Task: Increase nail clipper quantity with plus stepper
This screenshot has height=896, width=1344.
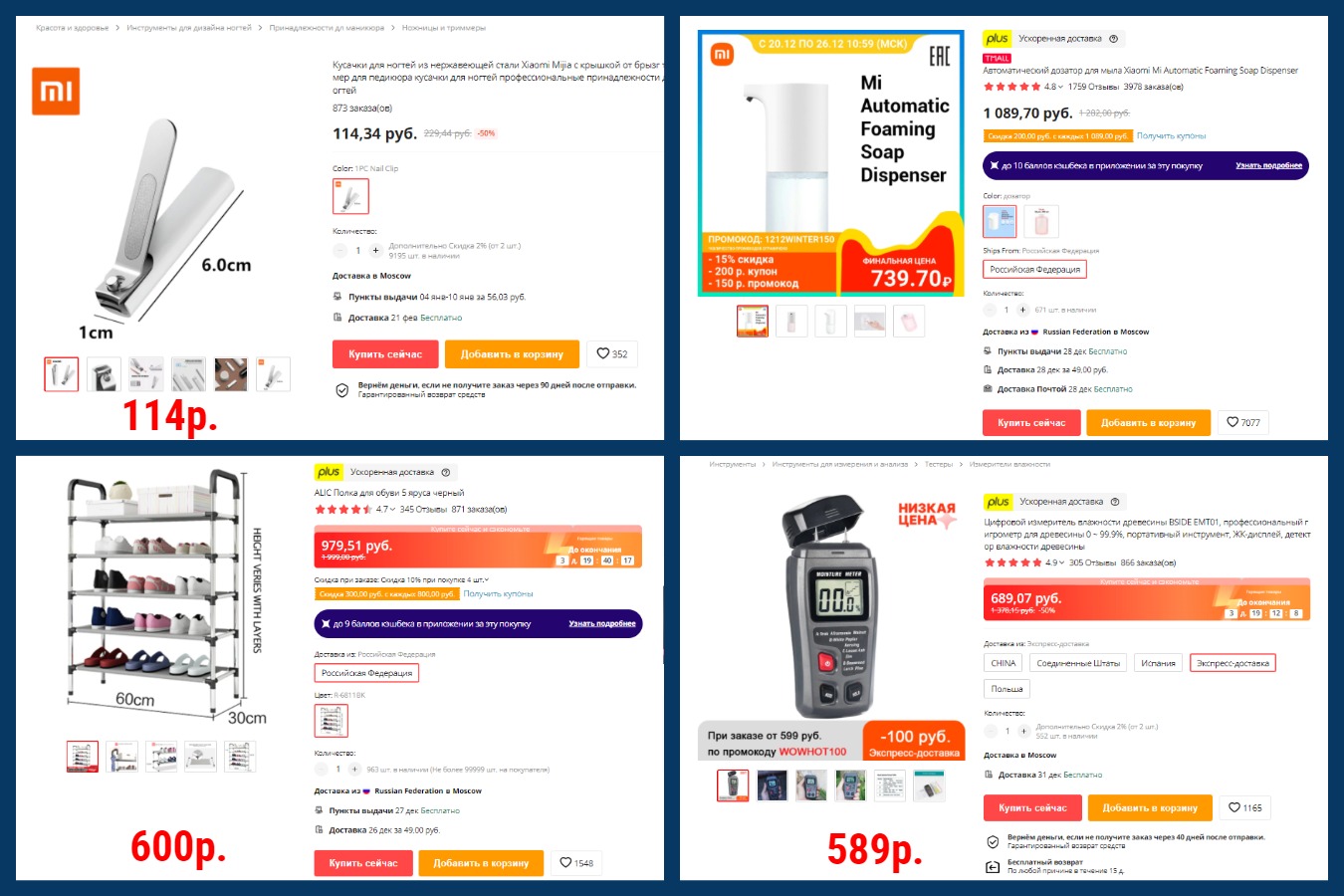Action: click(375, 251)
